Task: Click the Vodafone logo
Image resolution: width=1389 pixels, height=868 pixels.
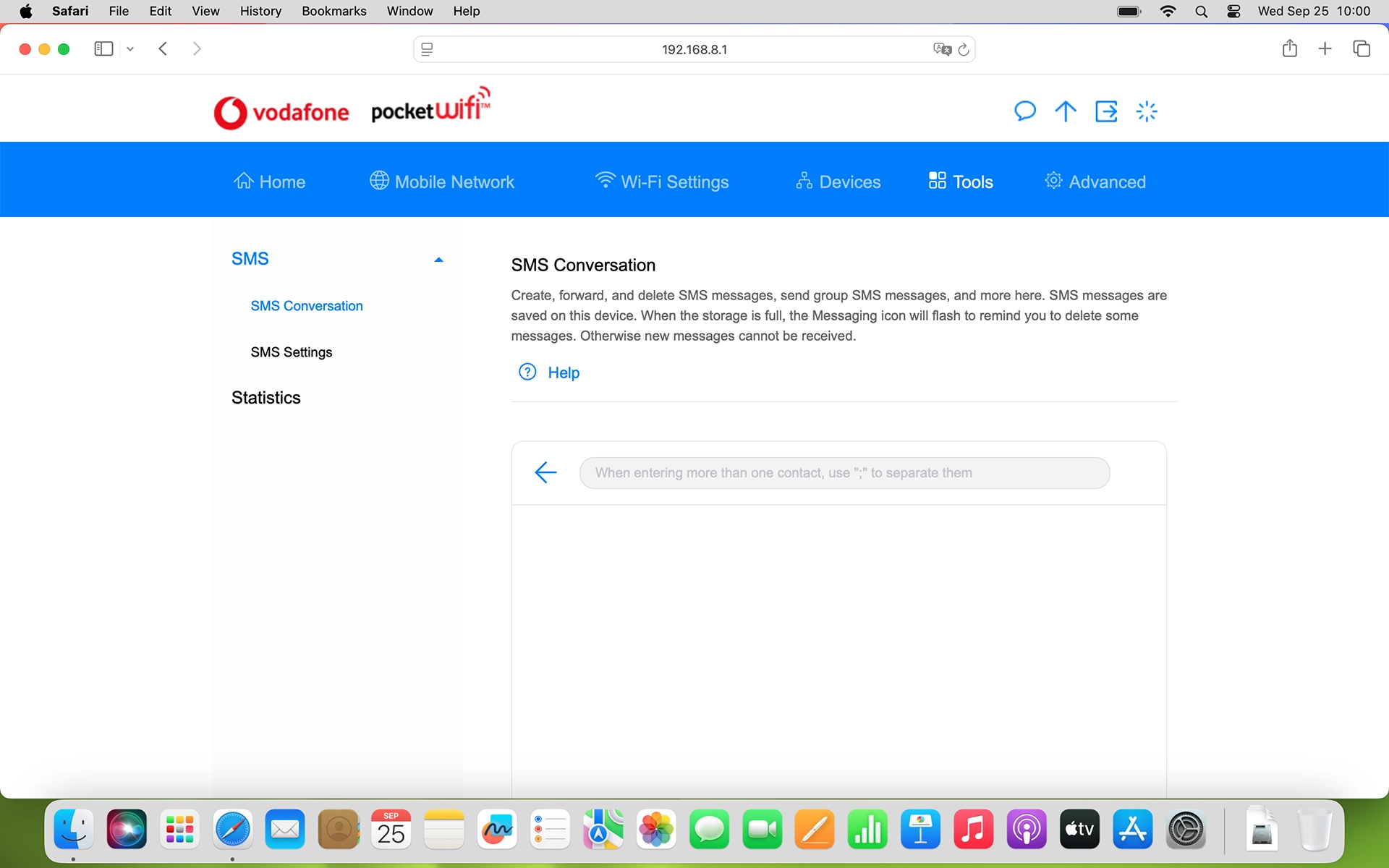Action: (281, 111)
